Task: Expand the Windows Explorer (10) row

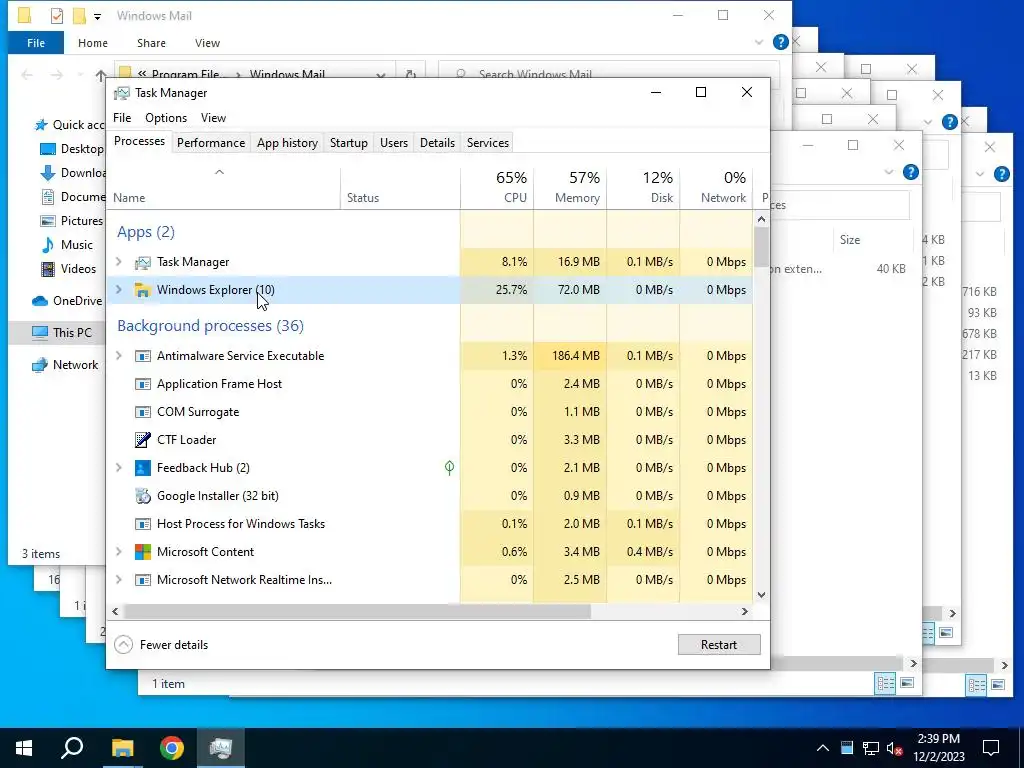Action: (119, 289)
